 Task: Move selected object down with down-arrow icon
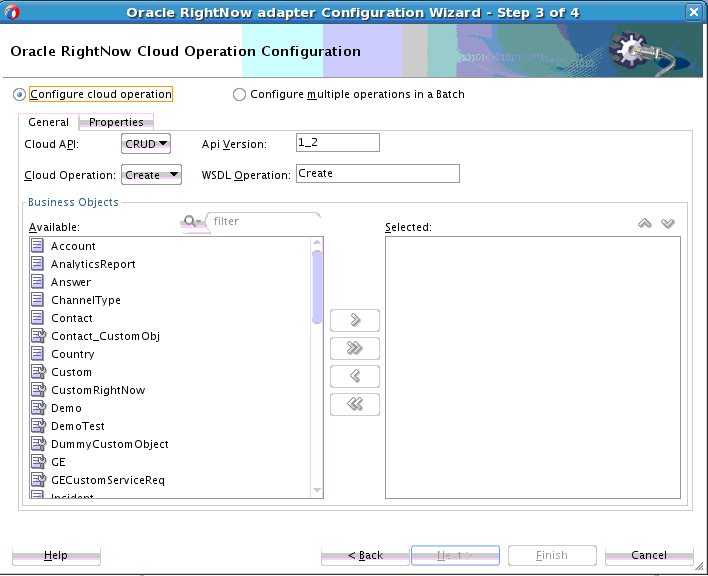[x=668, y=223]
